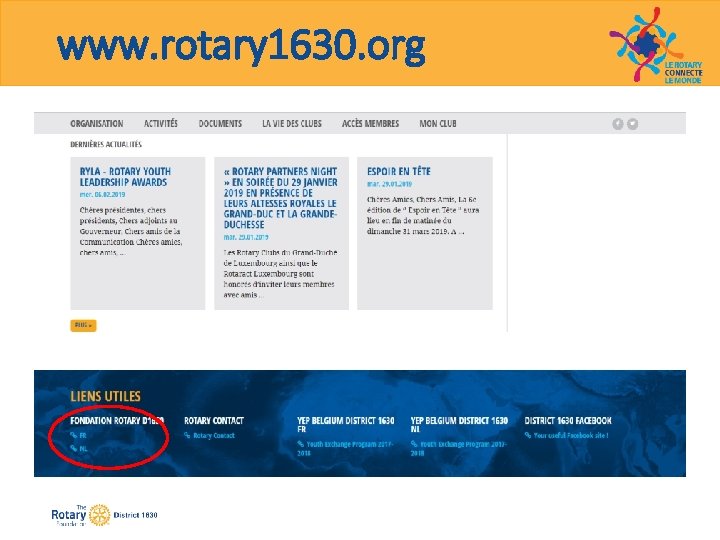The image size is (720, 540).
Task: Click Rotary Contact column heading
Action: [214, 421]
